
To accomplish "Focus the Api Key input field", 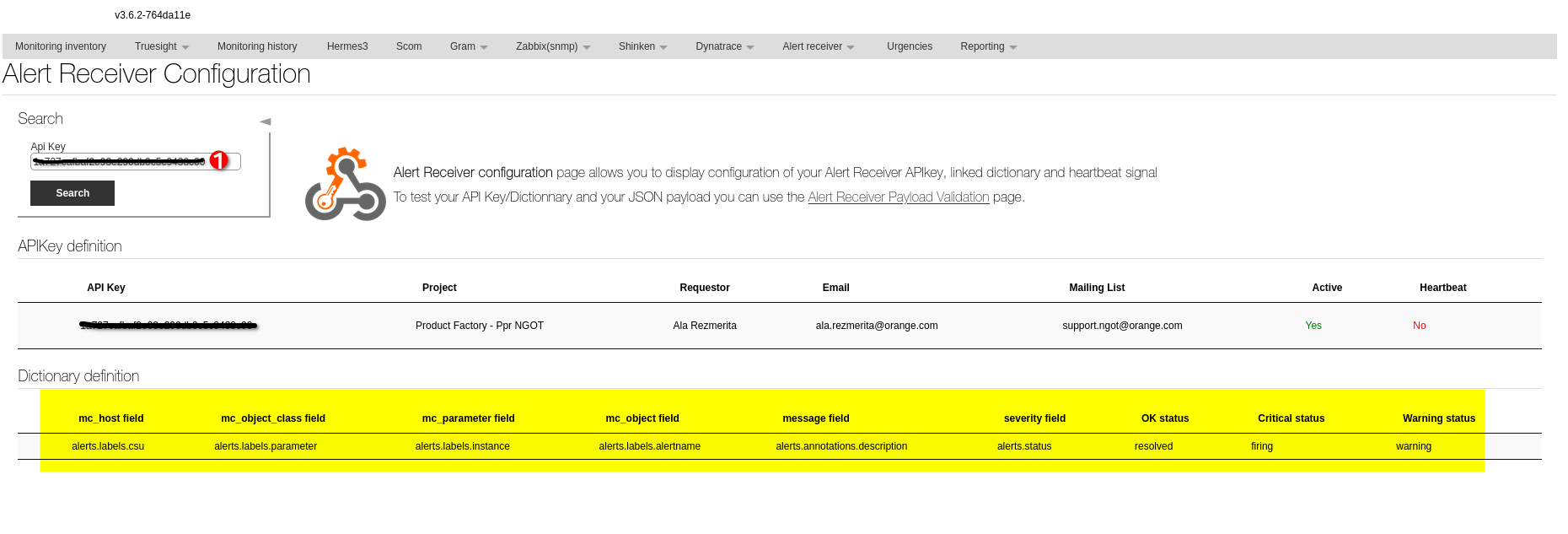I will pos(136,161).
